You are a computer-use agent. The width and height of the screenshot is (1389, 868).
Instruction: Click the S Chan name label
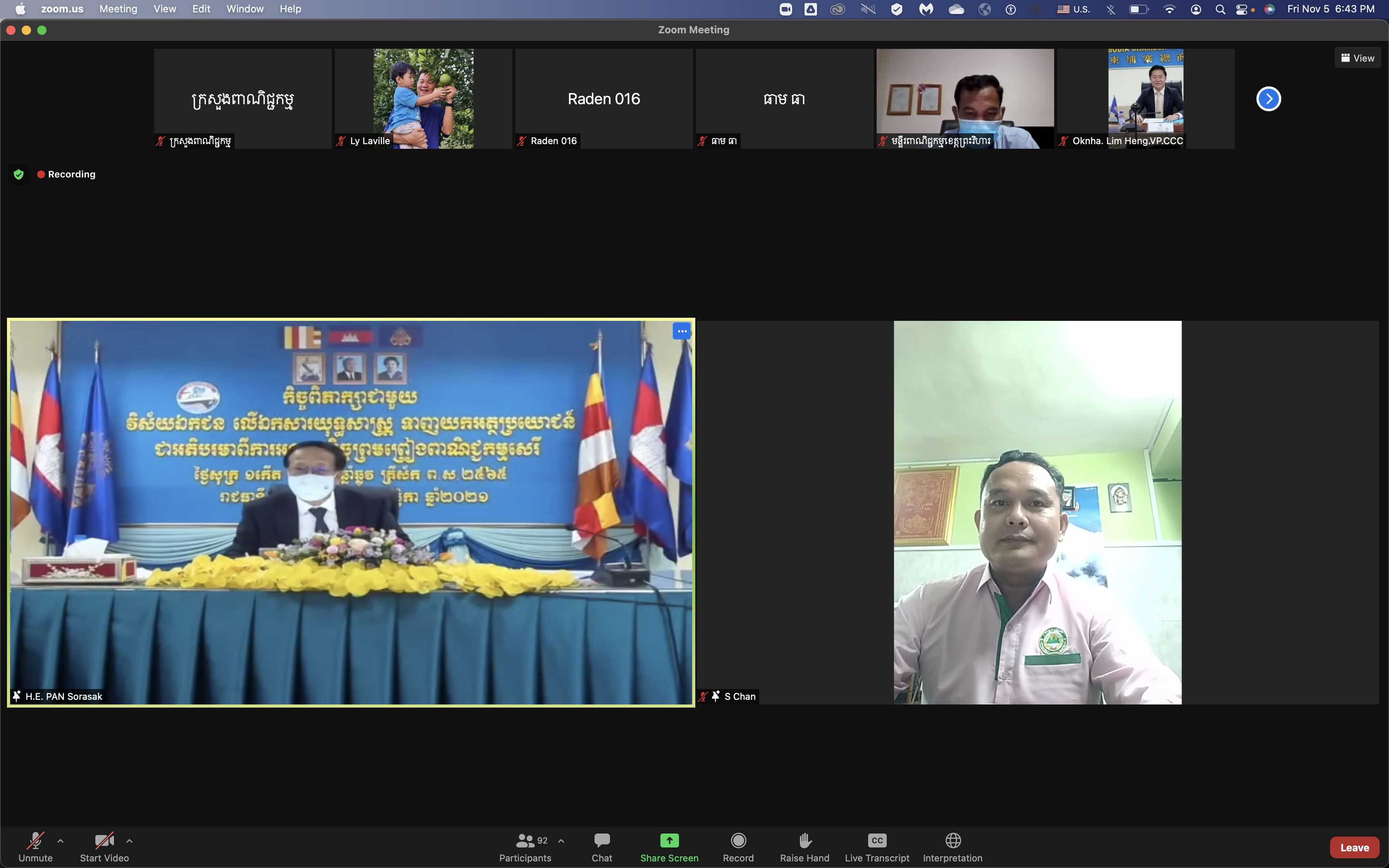[x=740, y=696]
